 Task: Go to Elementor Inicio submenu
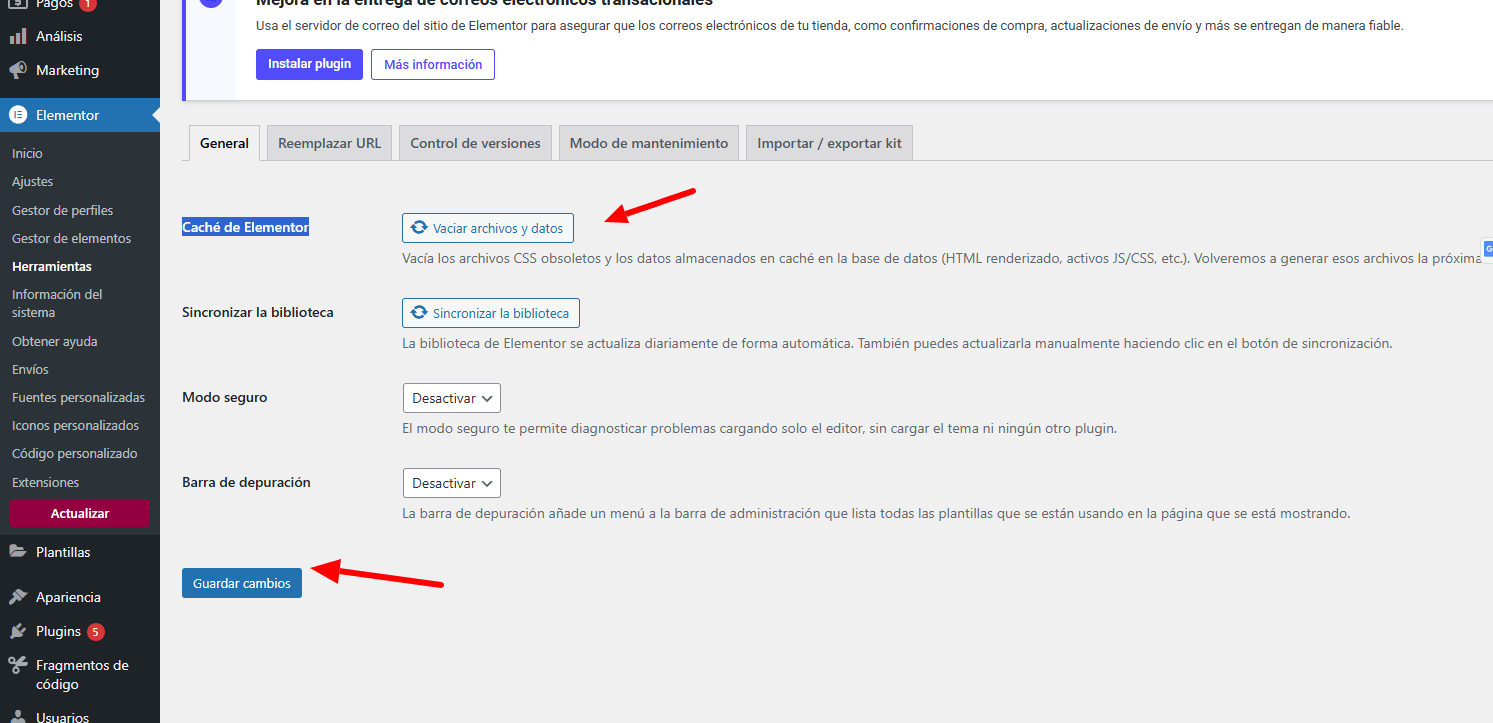pyautogui.click(x=27, y=153)
